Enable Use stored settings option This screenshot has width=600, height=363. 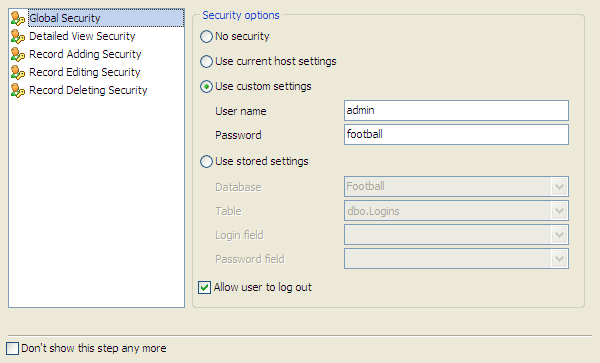(x=206, y=161)
